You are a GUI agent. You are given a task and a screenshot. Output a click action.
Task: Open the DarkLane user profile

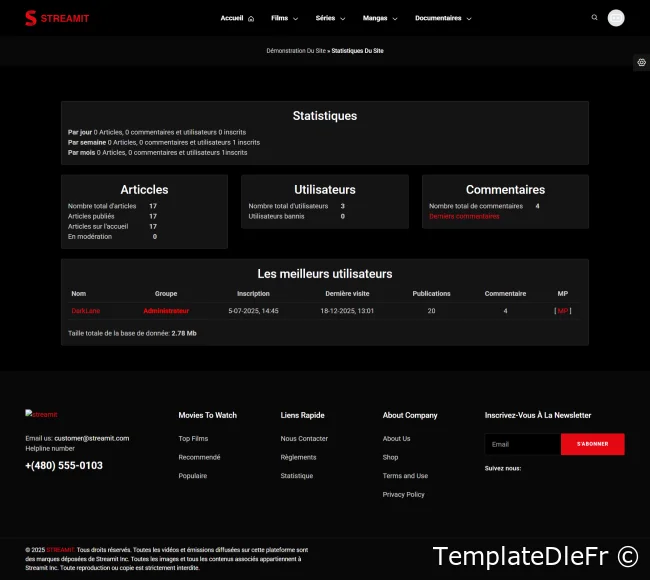86,311
